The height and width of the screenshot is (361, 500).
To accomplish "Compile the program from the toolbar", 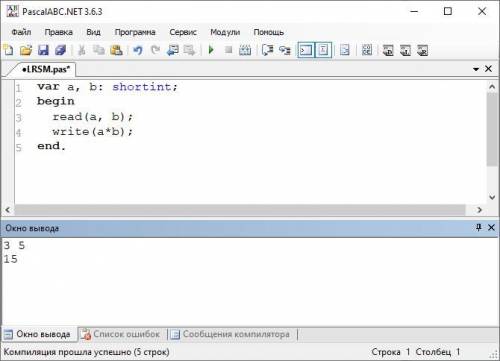I will 245,50.
